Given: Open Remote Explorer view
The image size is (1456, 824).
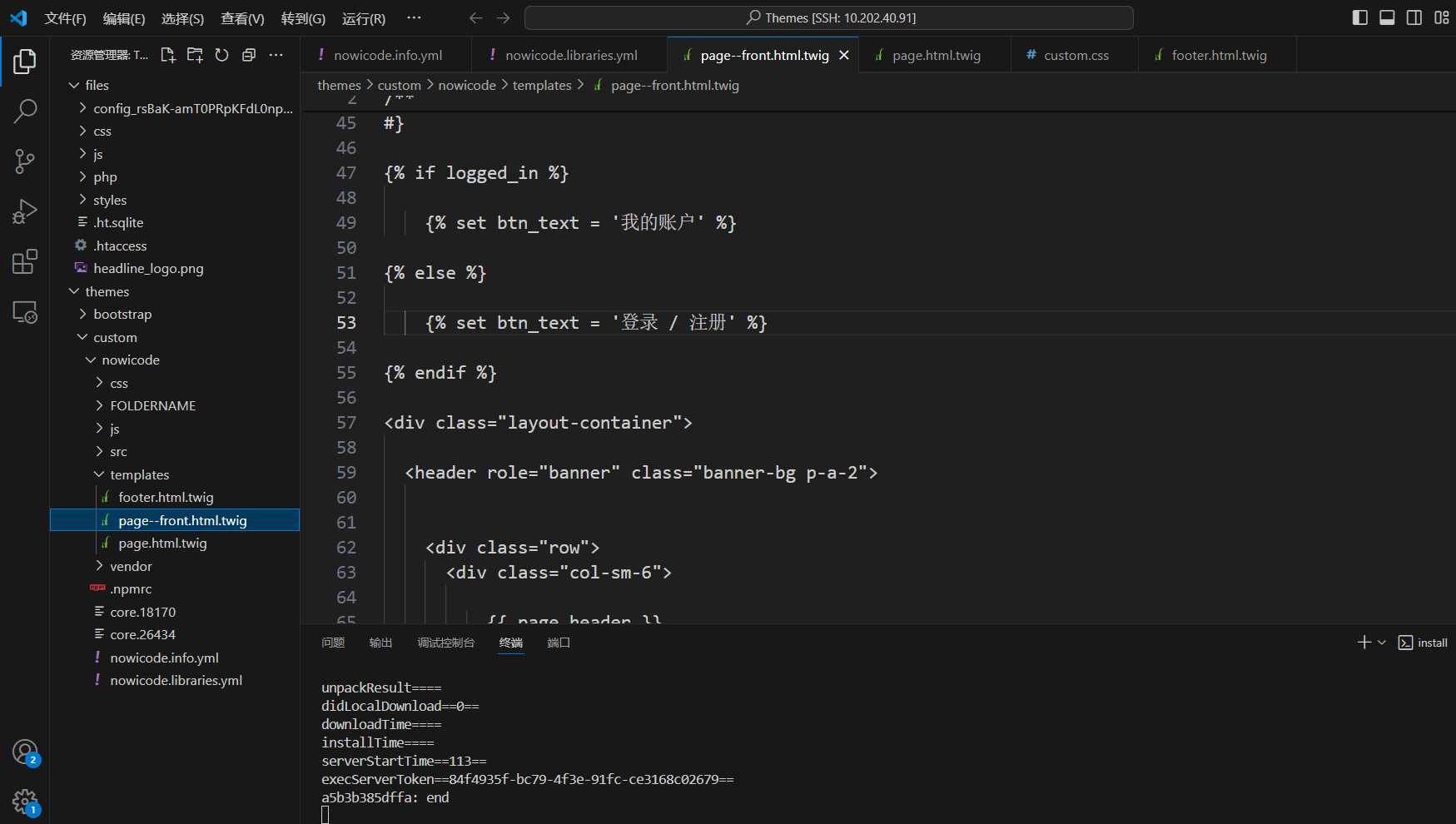Looking at the screenshot, I should tap(25, 312).
